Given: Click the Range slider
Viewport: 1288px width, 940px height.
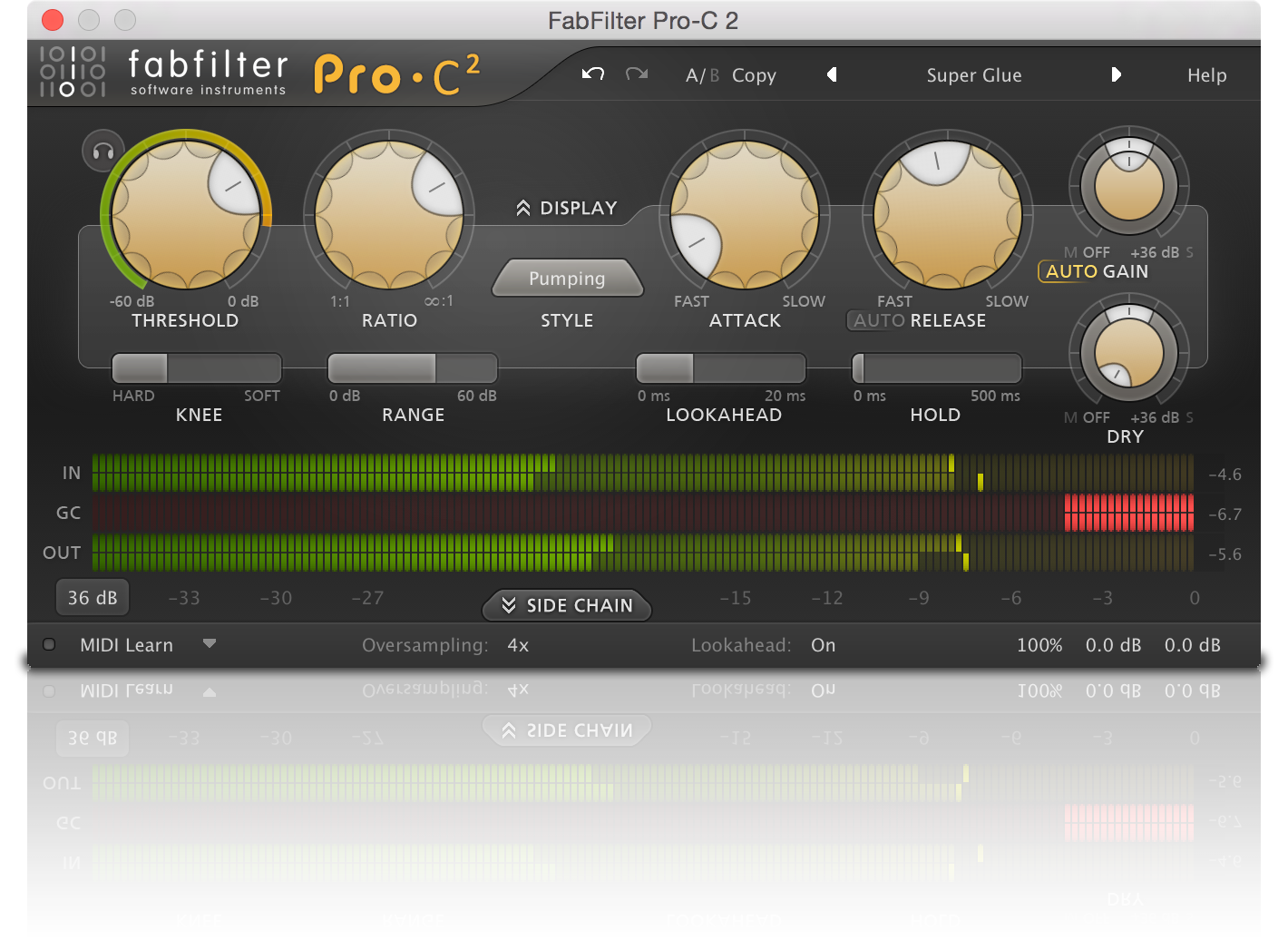Looking at the screenshot, I should click(x=413, y=368).
